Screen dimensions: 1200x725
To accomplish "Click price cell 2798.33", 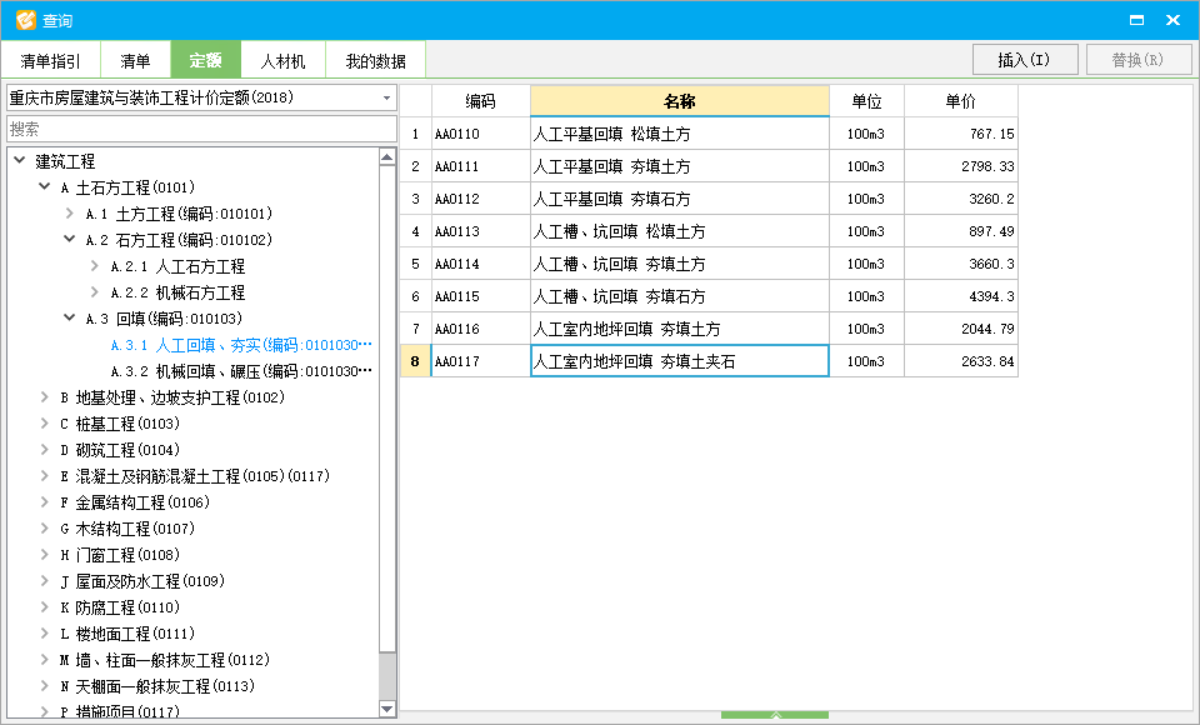I will coord(961,166).
